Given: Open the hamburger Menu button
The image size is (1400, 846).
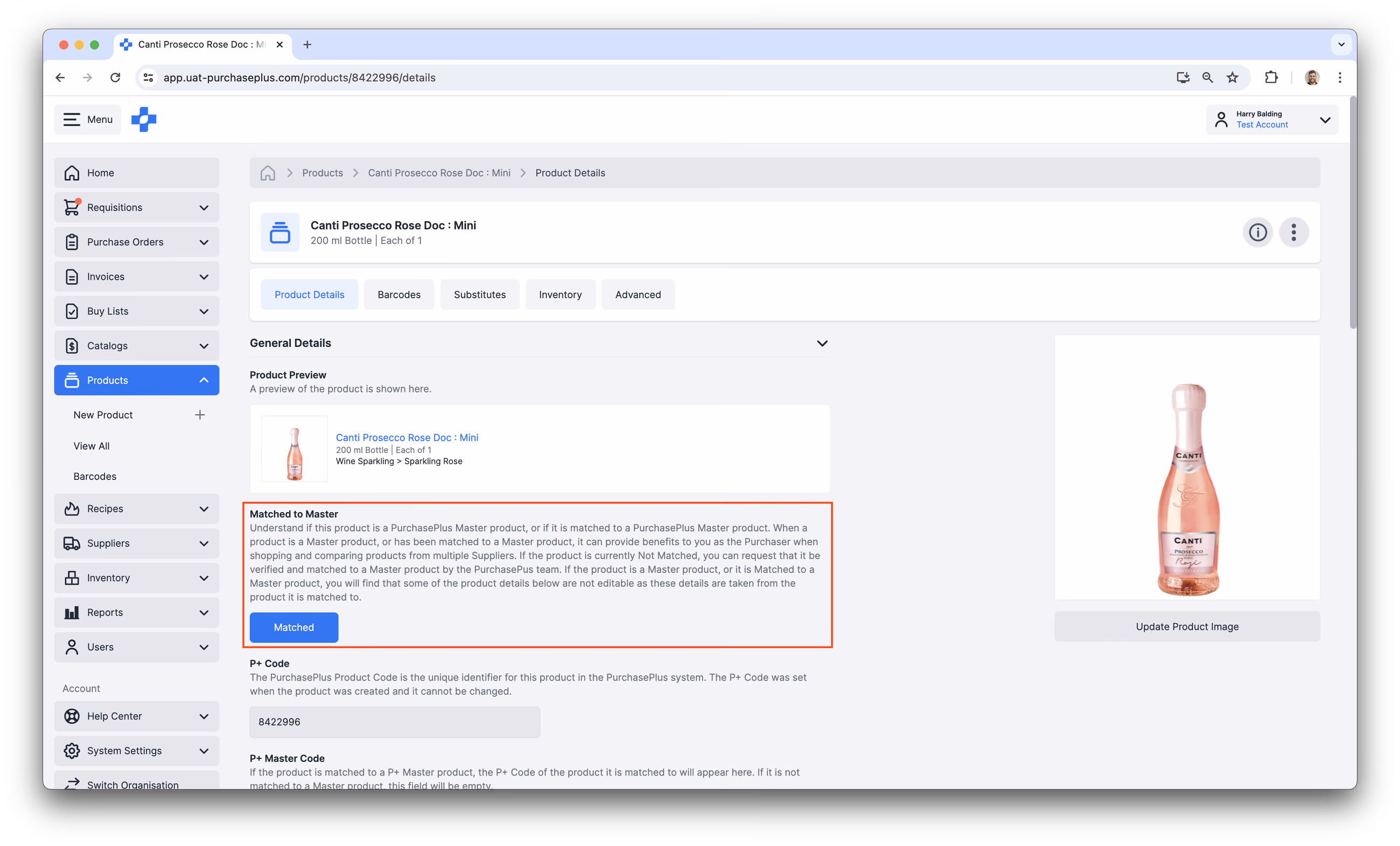Looking at the screenshot, I should click(88, 120).
